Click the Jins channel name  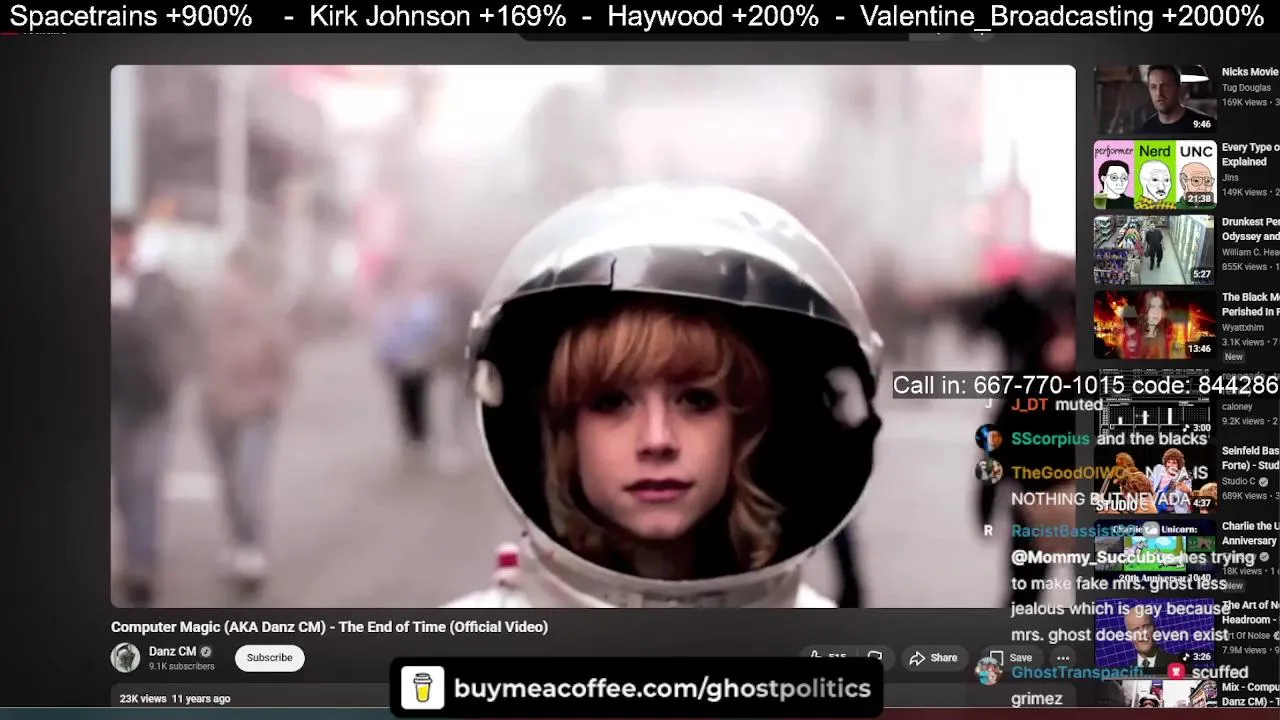point(1230,177)
